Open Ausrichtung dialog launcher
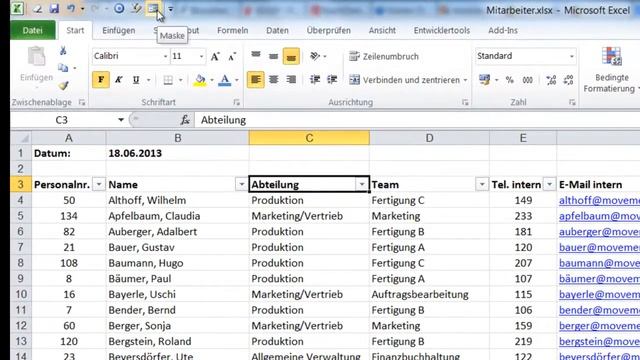The image size is (640, 360). point(465,102)
